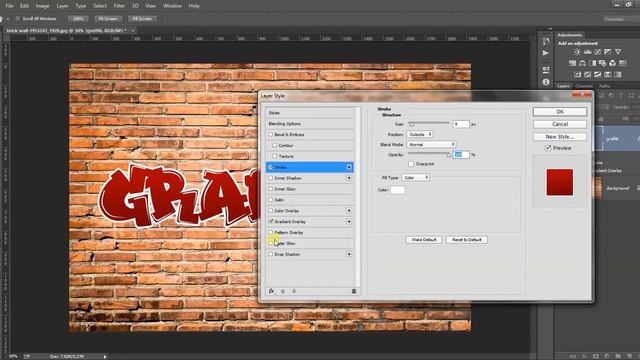Click the Fit Screen button
Viewport: 640px width, 360px height.
tap(108, 19)
